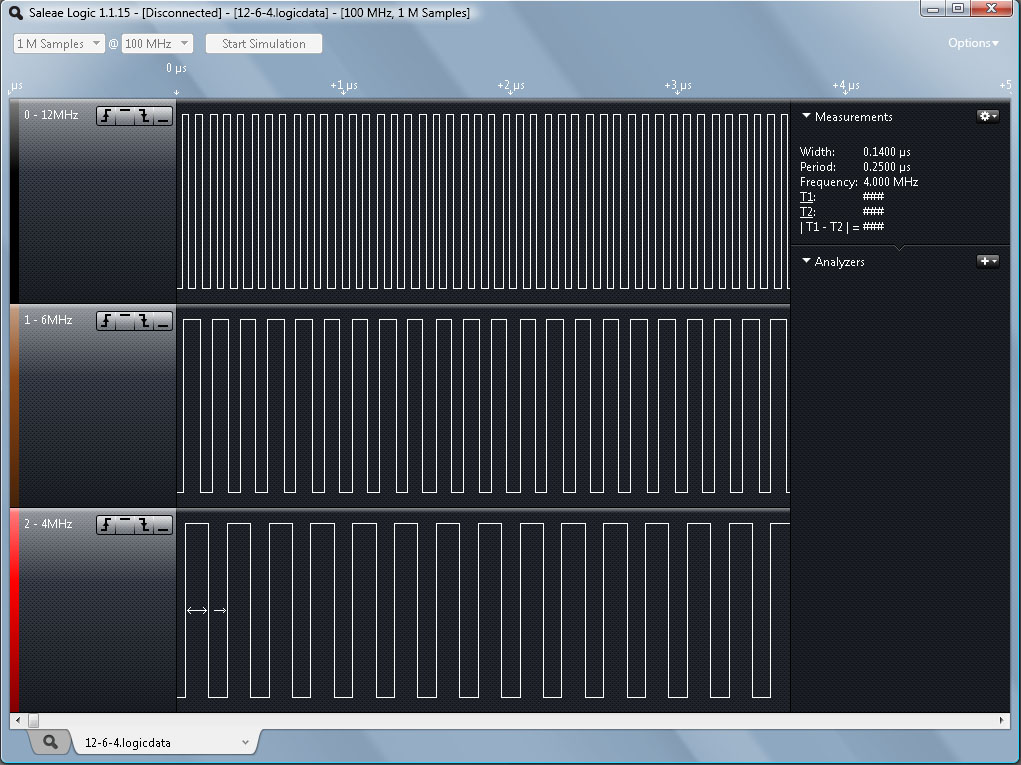Open the Measurements gear settings
This screenshot has width=1021, height=765.
pyautogui.click(x=988, y=116)
